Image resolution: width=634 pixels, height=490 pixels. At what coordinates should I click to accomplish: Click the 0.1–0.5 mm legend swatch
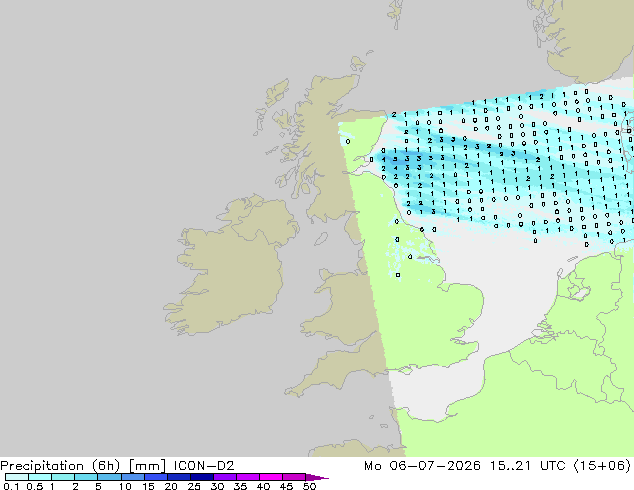tap(17, 477)
